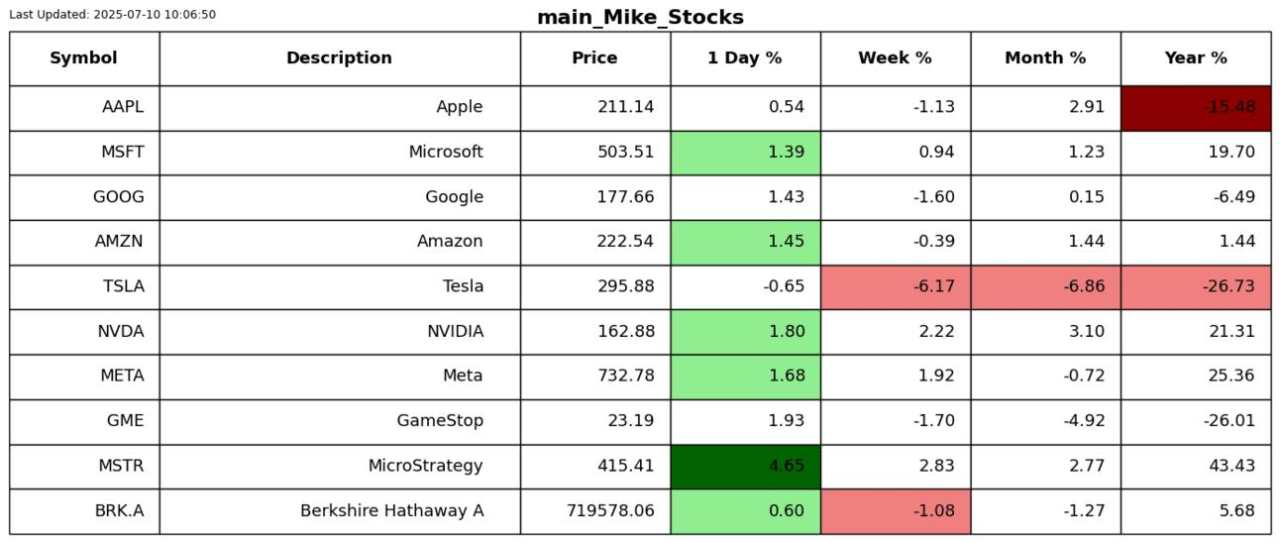Click the dark green MSTR 4.65 cell

pyautogui.click(x=745, y=466)
